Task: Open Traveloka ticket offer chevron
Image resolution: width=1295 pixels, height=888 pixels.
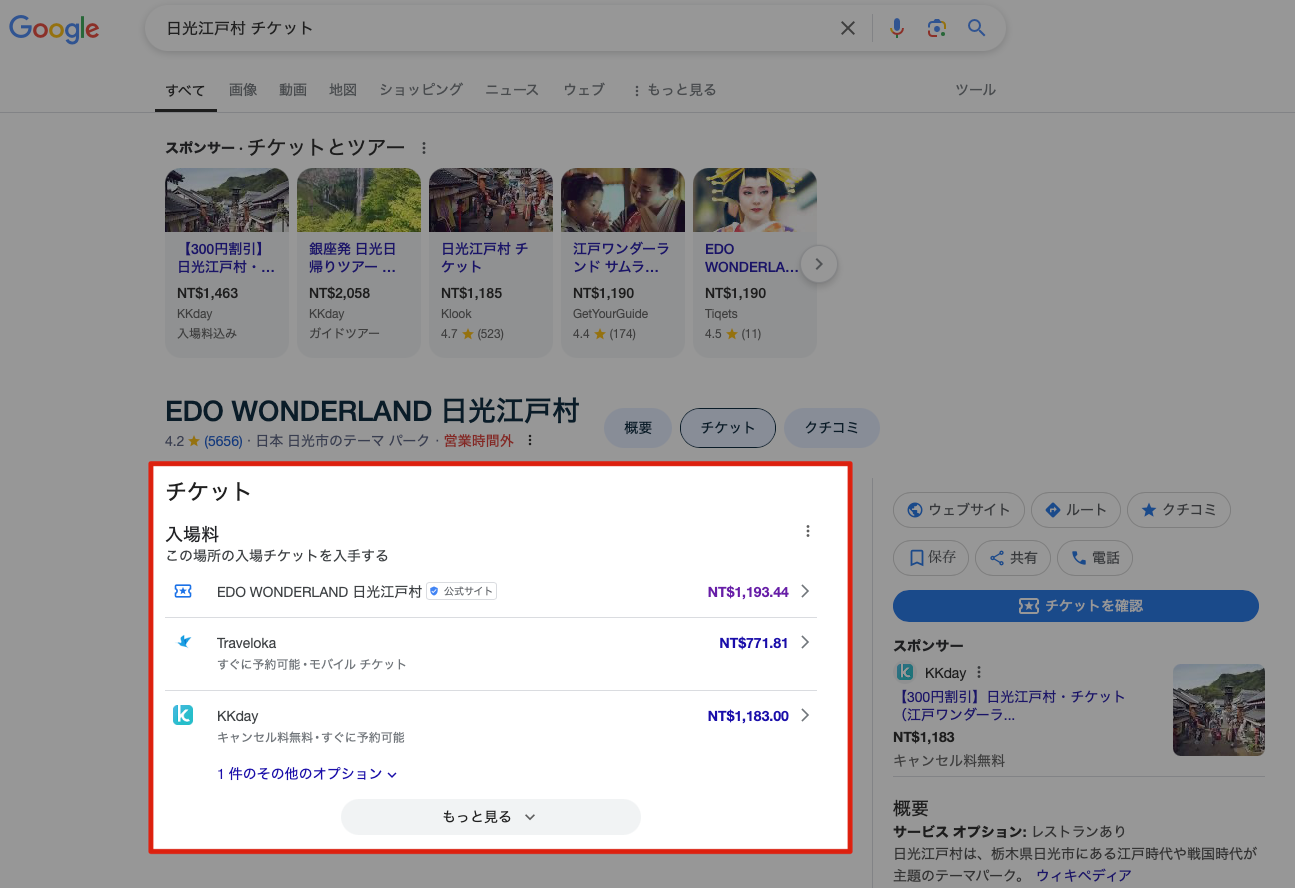Action: coord(805,642)
